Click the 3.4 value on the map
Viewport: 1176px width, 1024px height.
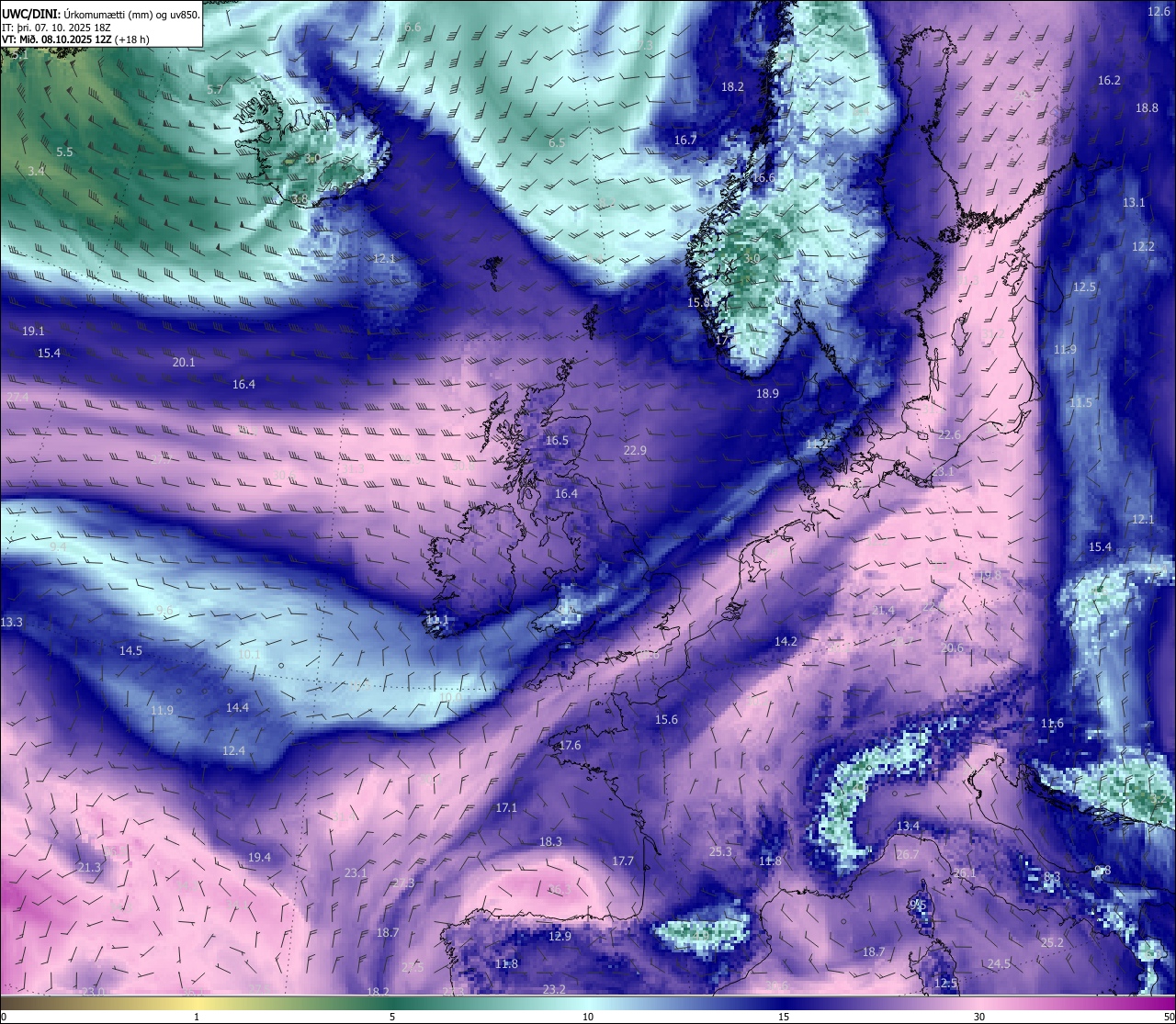[36, 172]
